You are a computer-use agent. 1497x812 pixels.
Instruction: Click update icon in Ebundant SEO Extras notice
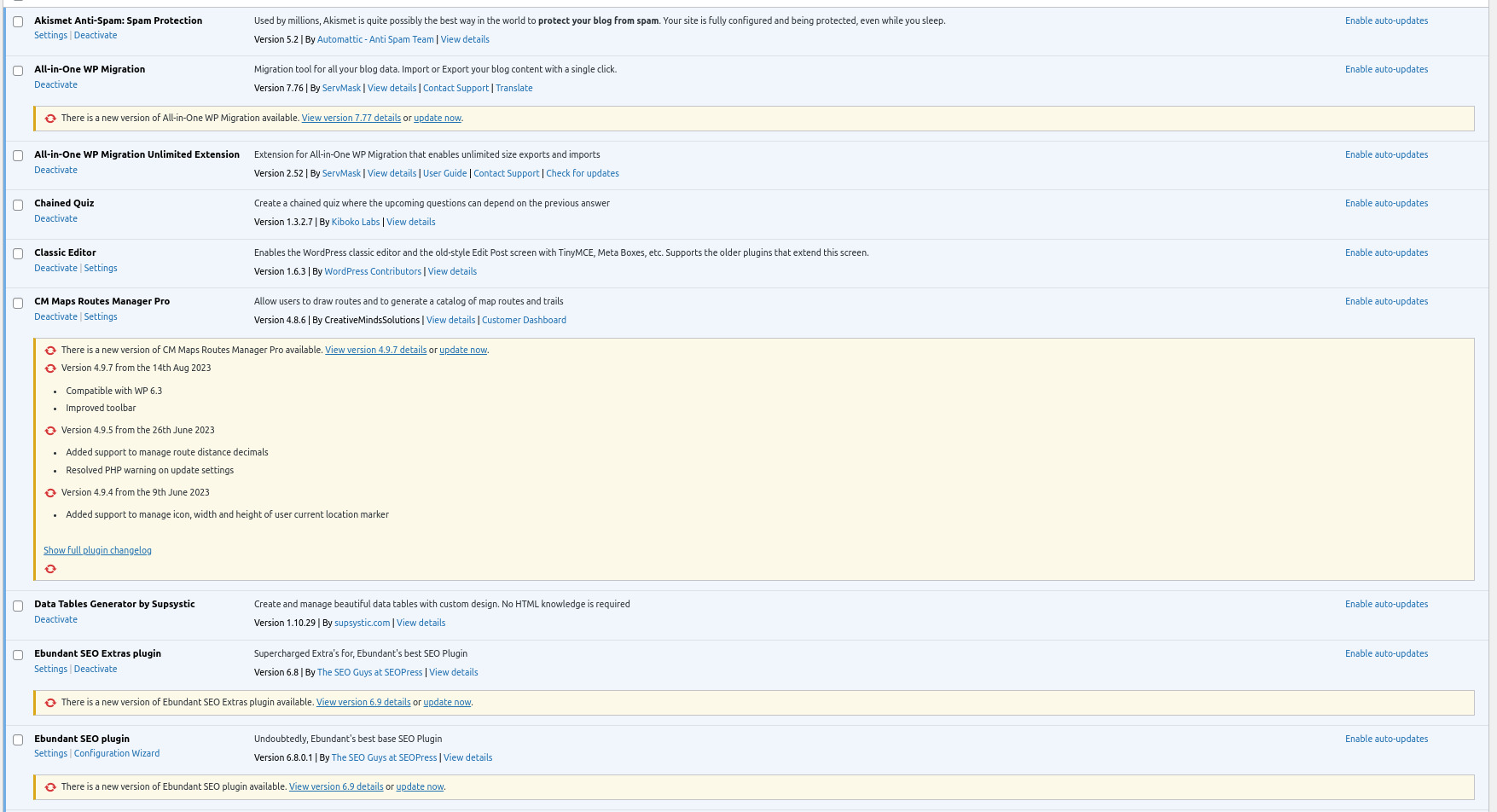(x=50, y=703)
